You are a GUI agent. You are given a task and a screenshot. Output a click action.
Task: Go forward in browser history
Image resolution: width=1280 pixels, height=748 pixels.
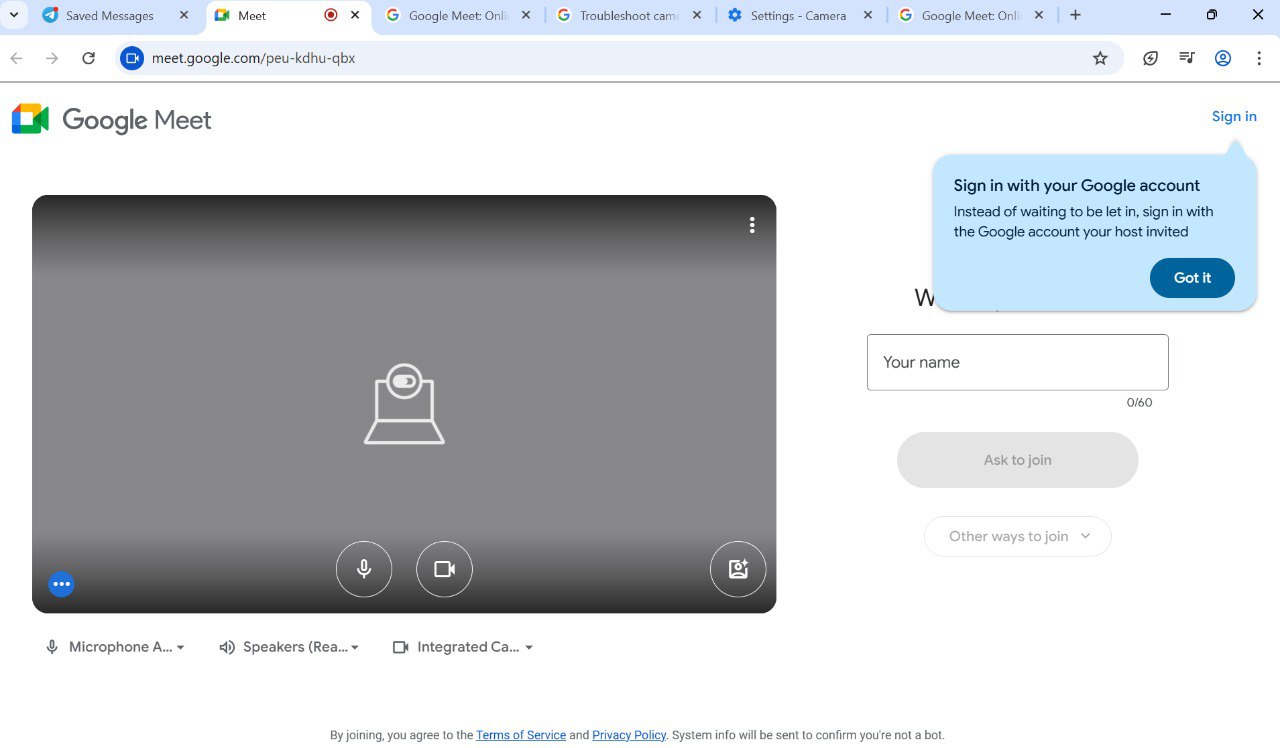(x=52, y=58)
